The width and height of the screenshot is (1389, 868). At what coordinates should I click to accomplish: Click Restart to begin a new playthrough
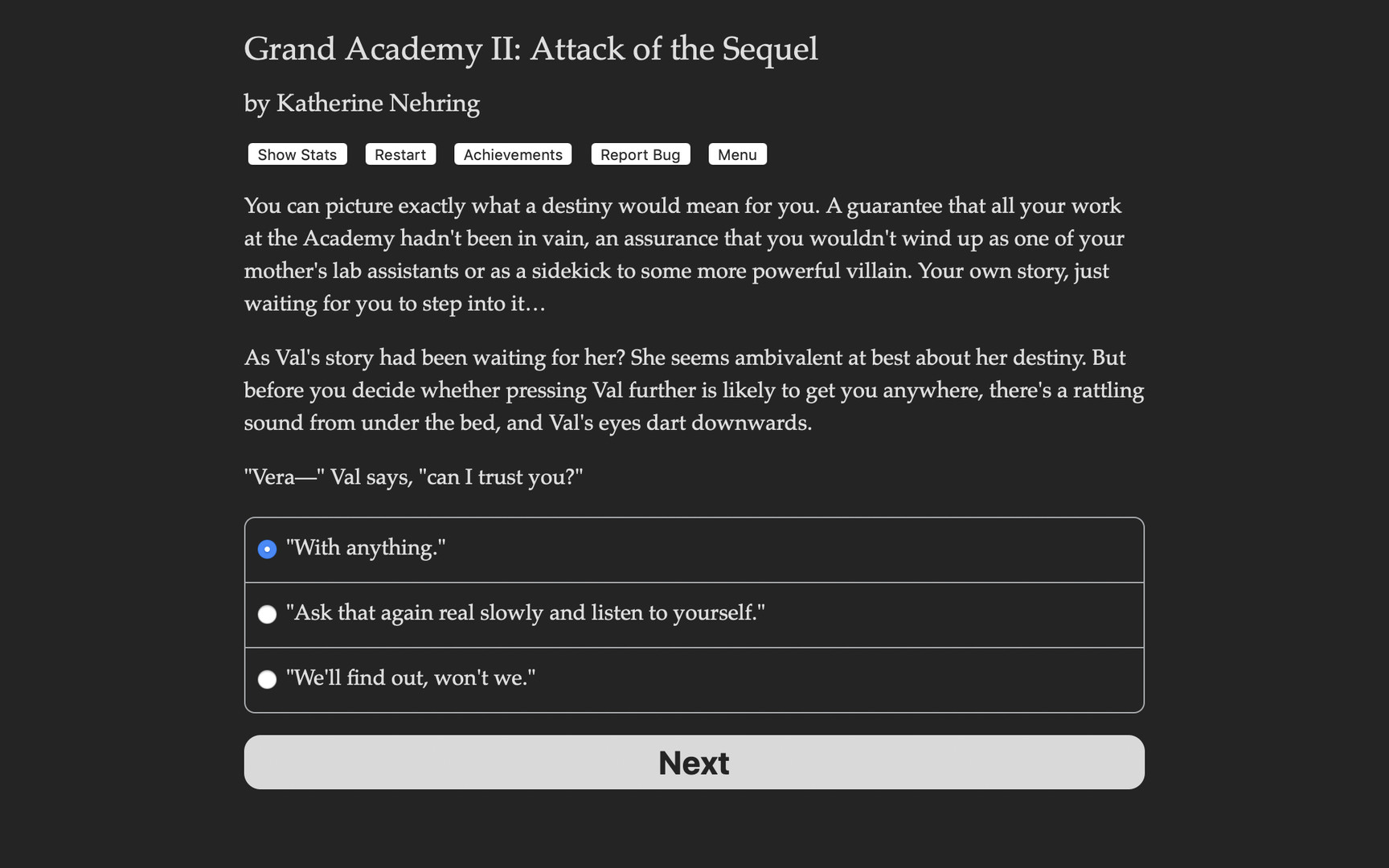point(400,154)
